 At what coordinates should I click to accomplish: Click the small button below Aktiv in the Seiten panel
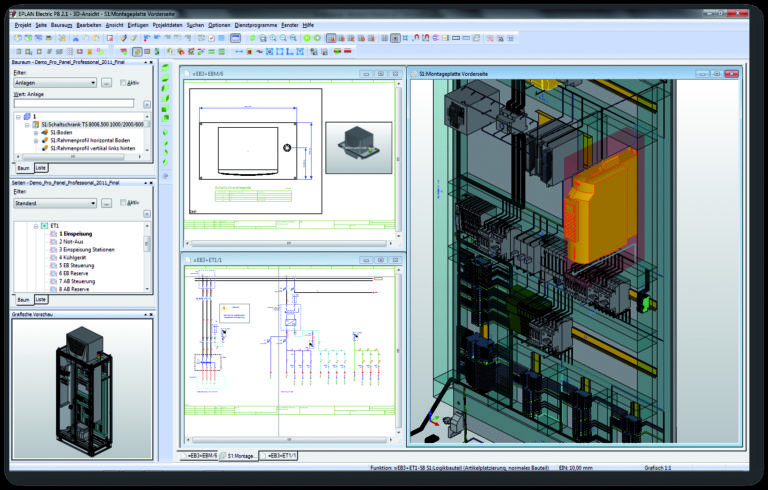click(146, 214)
